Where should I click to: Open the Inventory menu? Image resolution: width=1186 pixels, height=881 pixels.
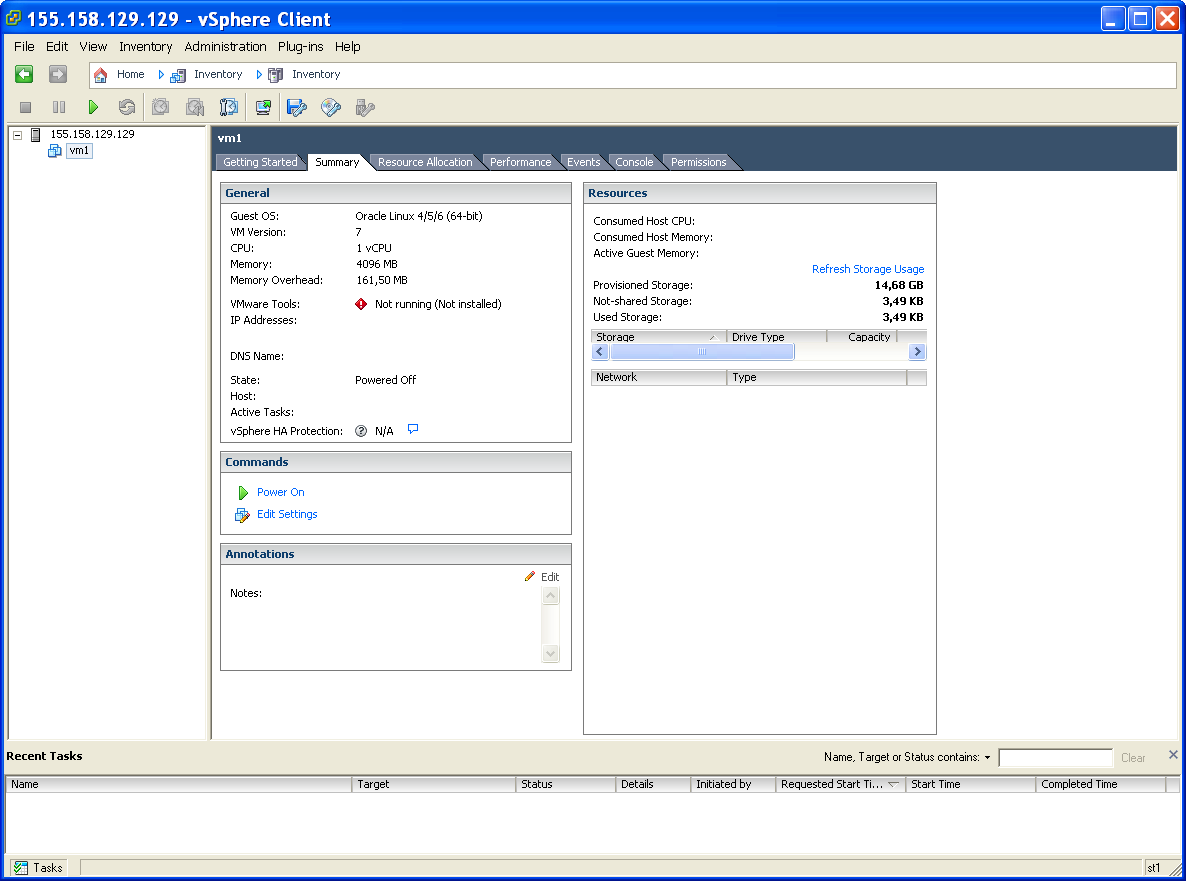coord(145,47)
